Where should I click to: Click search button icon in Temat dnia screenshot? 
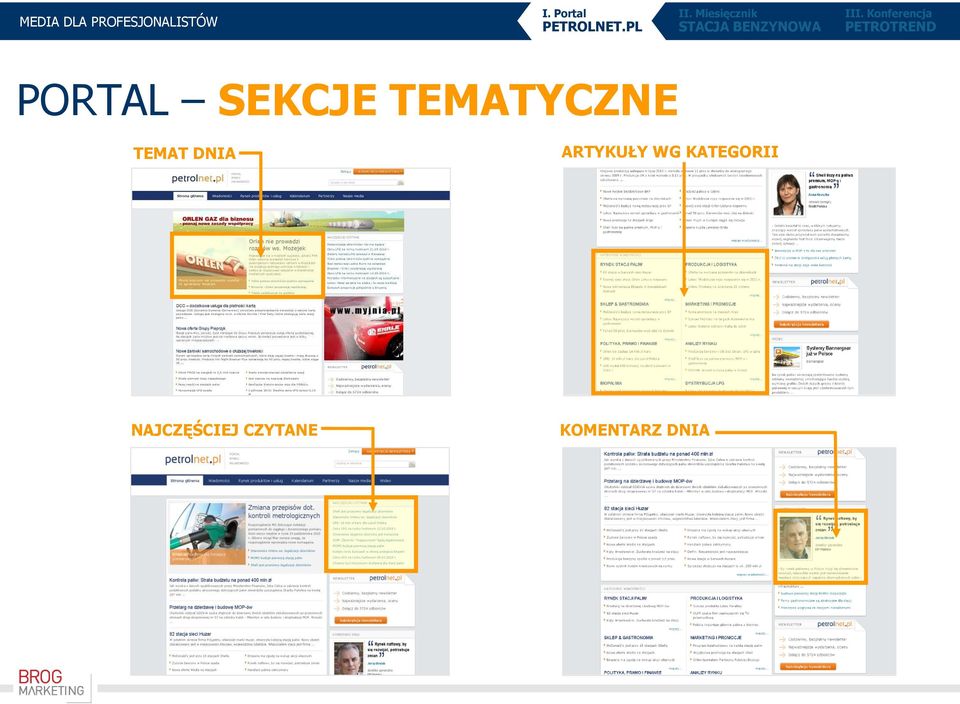tap(400, 182)
